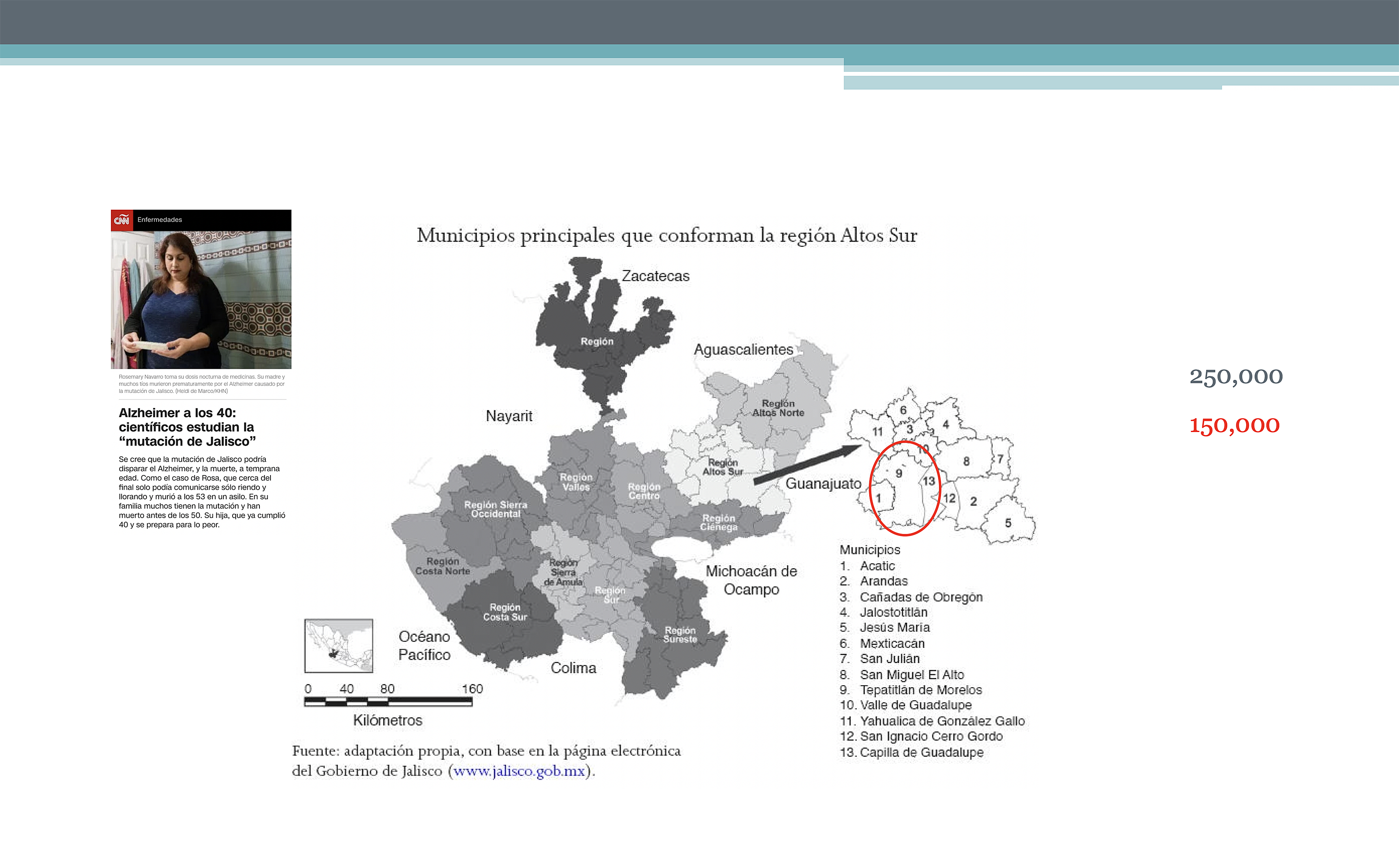Click the Rosemary Navarro article photo

(201, 300)
